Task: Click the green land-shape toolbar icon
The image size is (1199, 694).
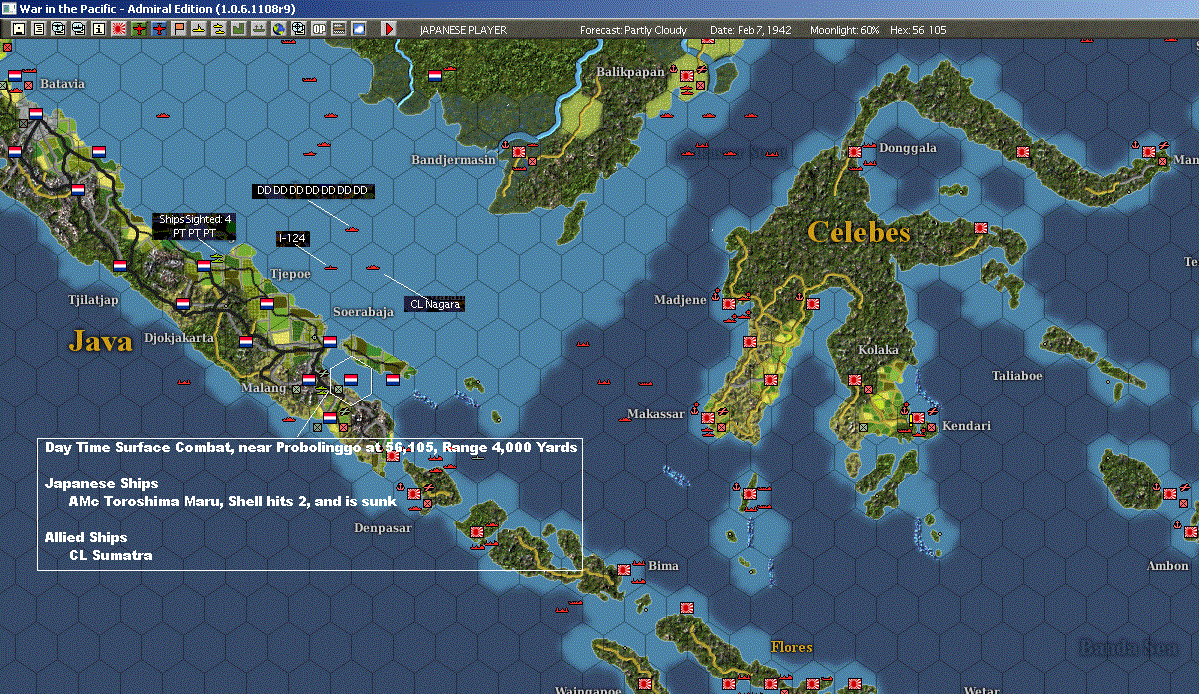Action: pos(238,29)
